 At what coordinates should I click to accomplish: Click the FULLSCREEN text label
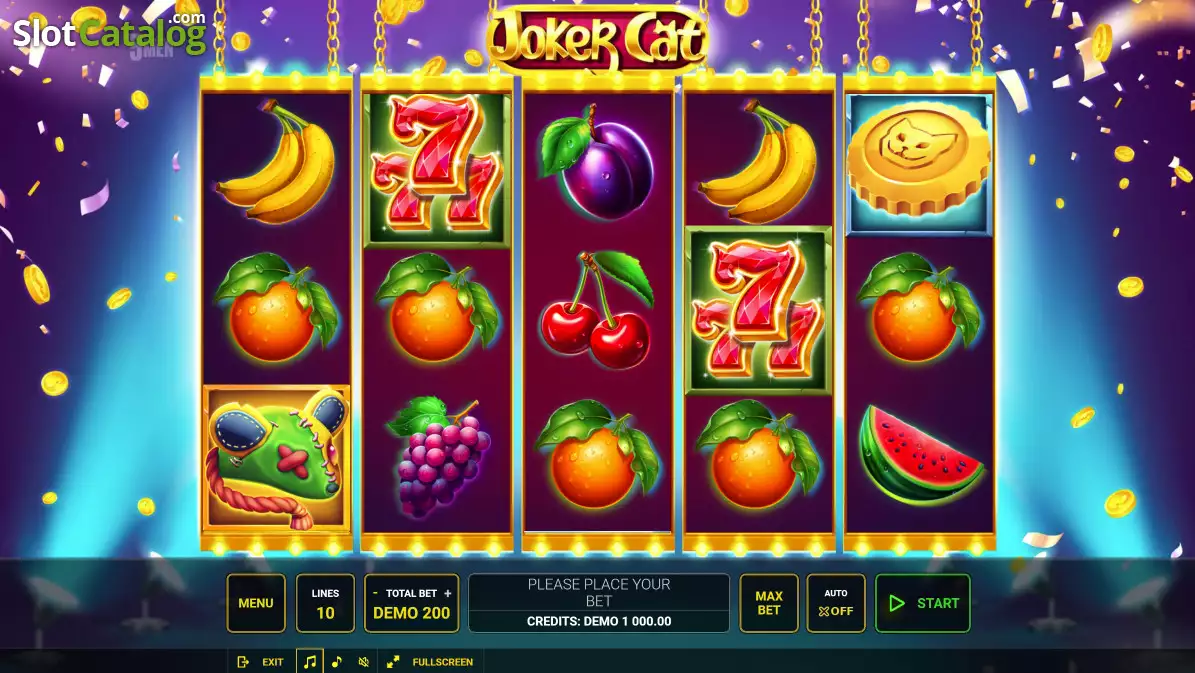[443, 662]
